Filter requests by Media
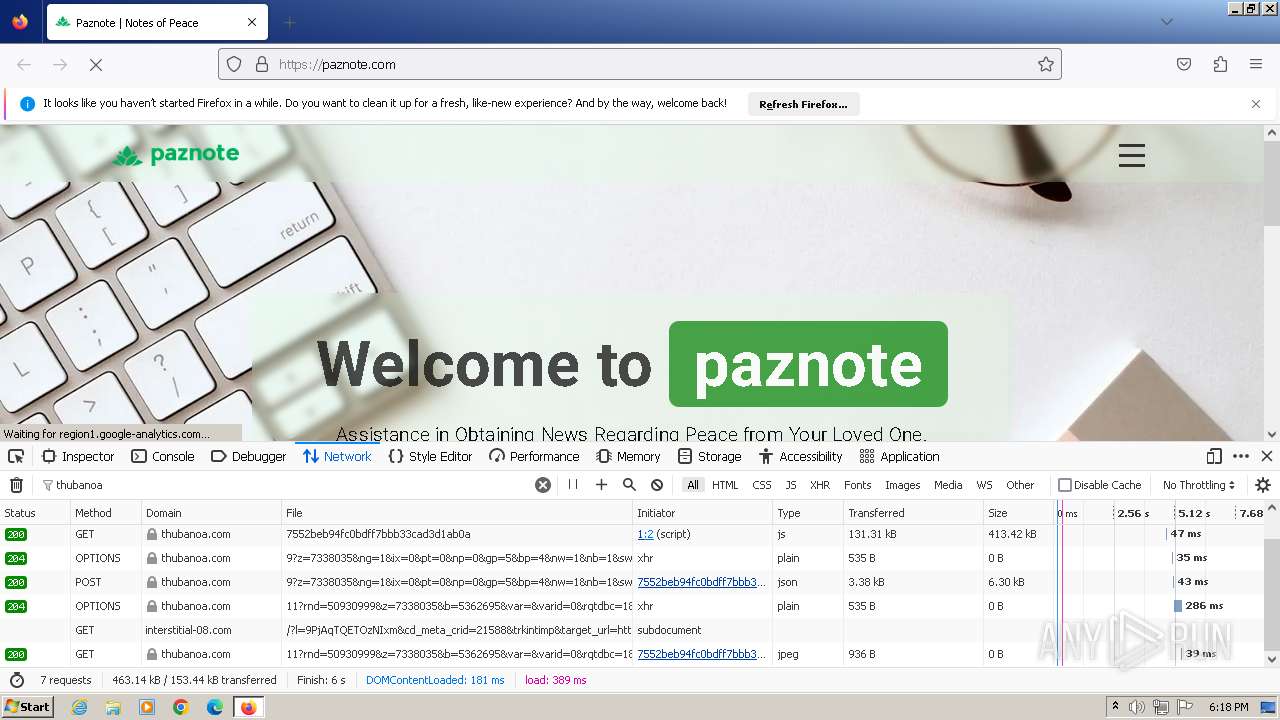Image resolution: width=1280 pixels, height=720 pixels. pyautogui.click(x=948, y=485)
